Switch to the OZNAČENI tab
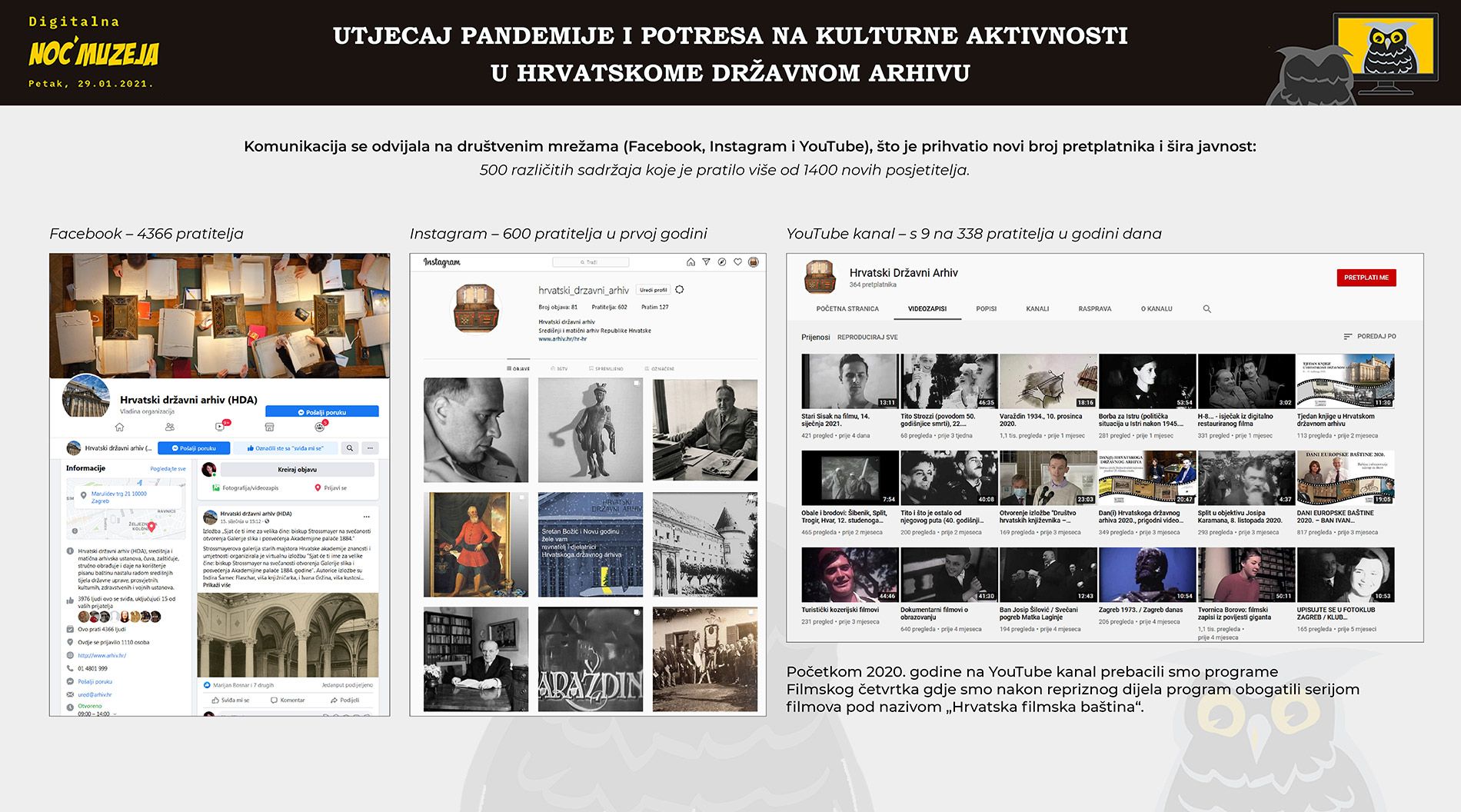 [x=660, y=368]
